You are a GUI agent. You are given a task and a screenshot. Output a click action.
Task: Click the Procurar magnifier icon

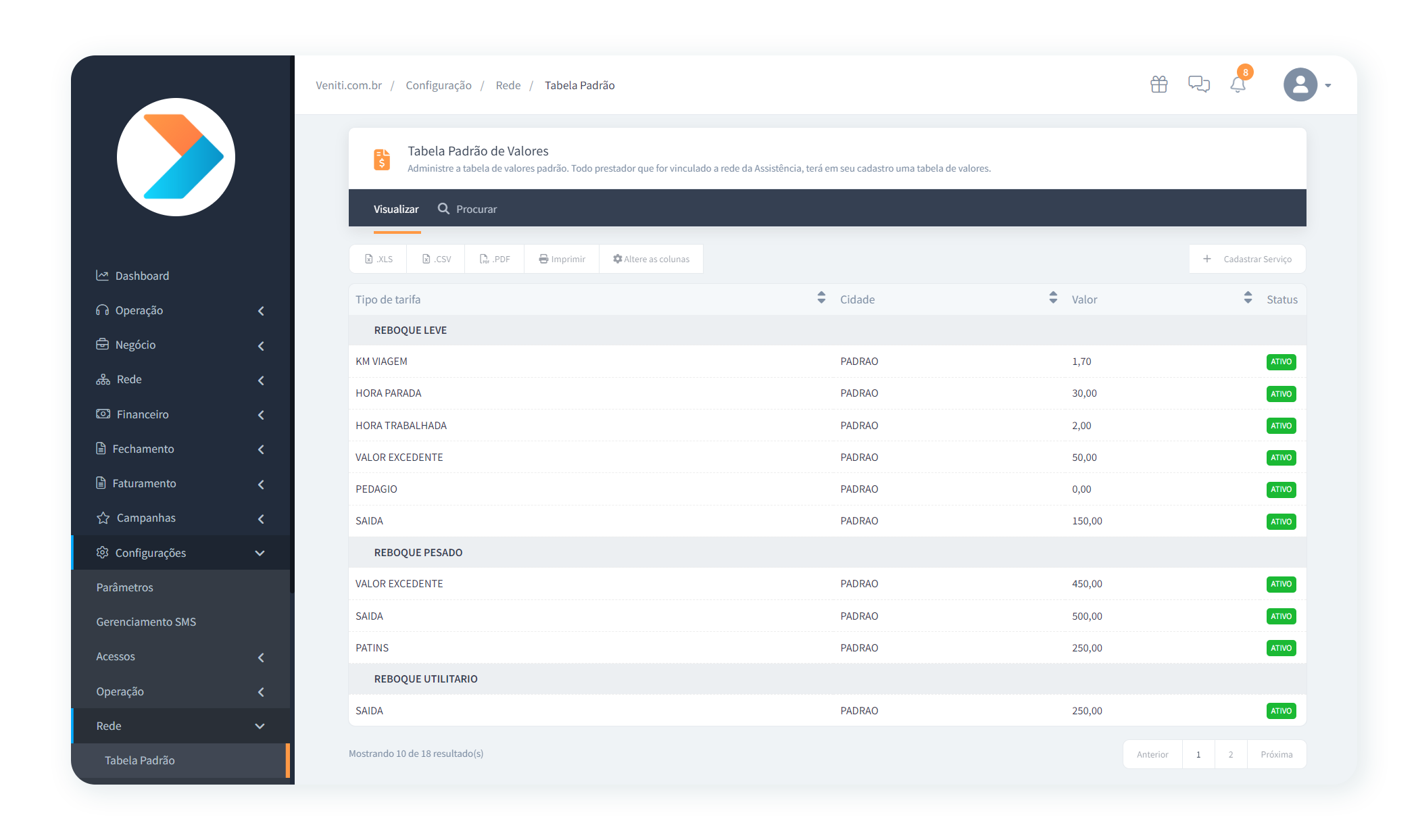443,209
